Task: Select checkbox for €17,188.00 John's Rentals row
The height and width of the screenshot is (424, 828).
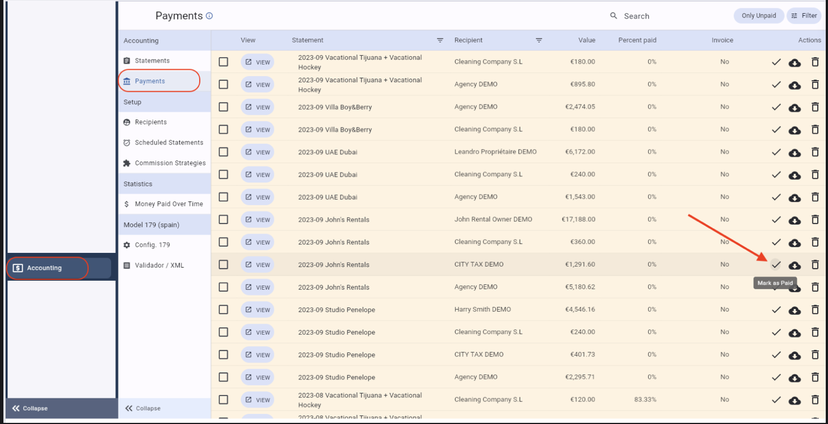Action: click(x=223, y=220)
